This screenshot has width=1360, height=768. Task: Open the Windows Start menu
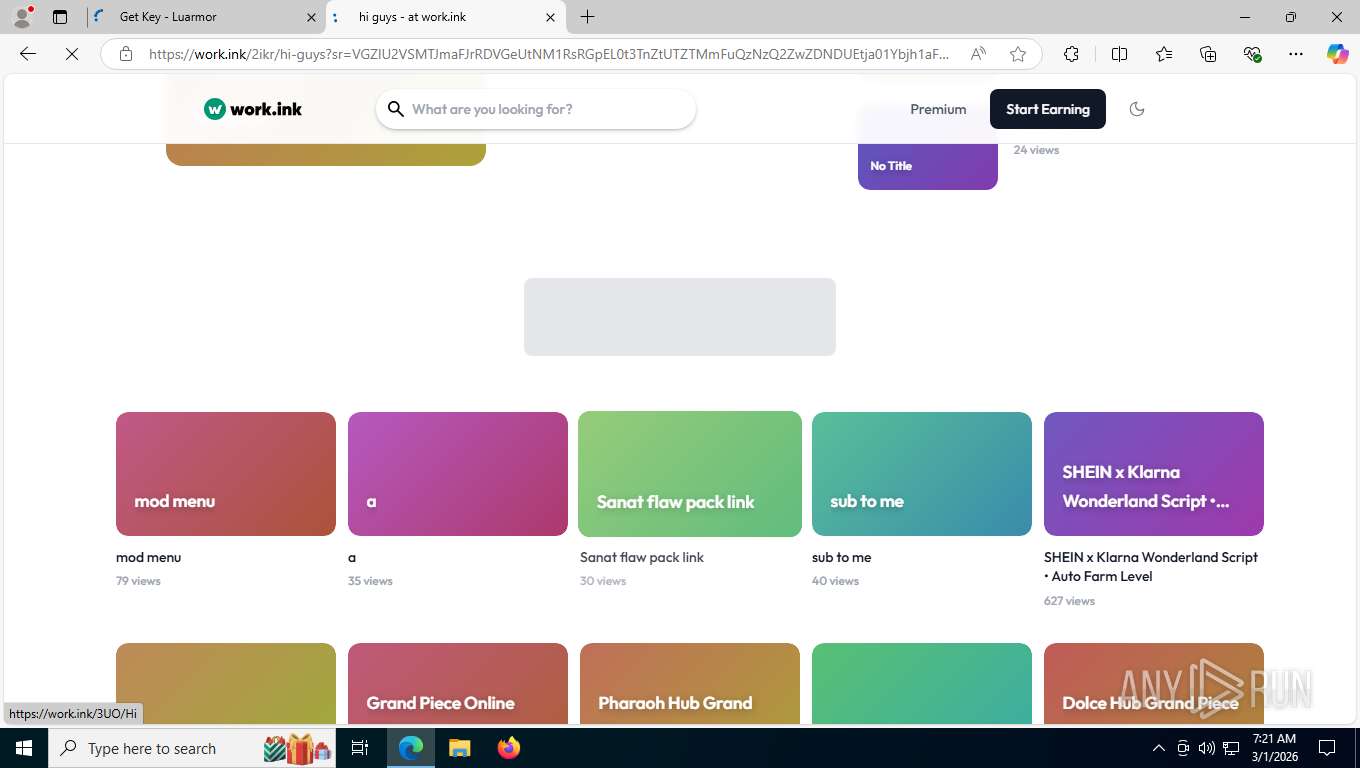[23, 748]
